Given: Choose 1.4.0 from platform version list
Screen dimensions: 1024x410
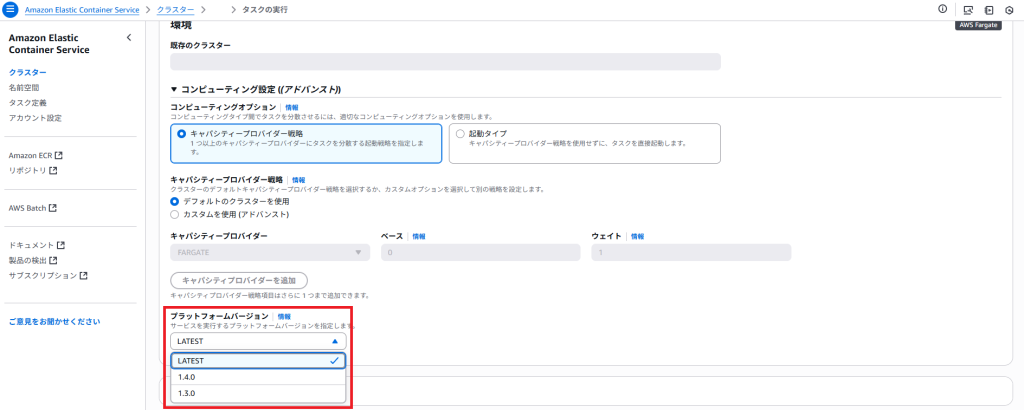Looking at the screenshot, I should click(258, 377).
